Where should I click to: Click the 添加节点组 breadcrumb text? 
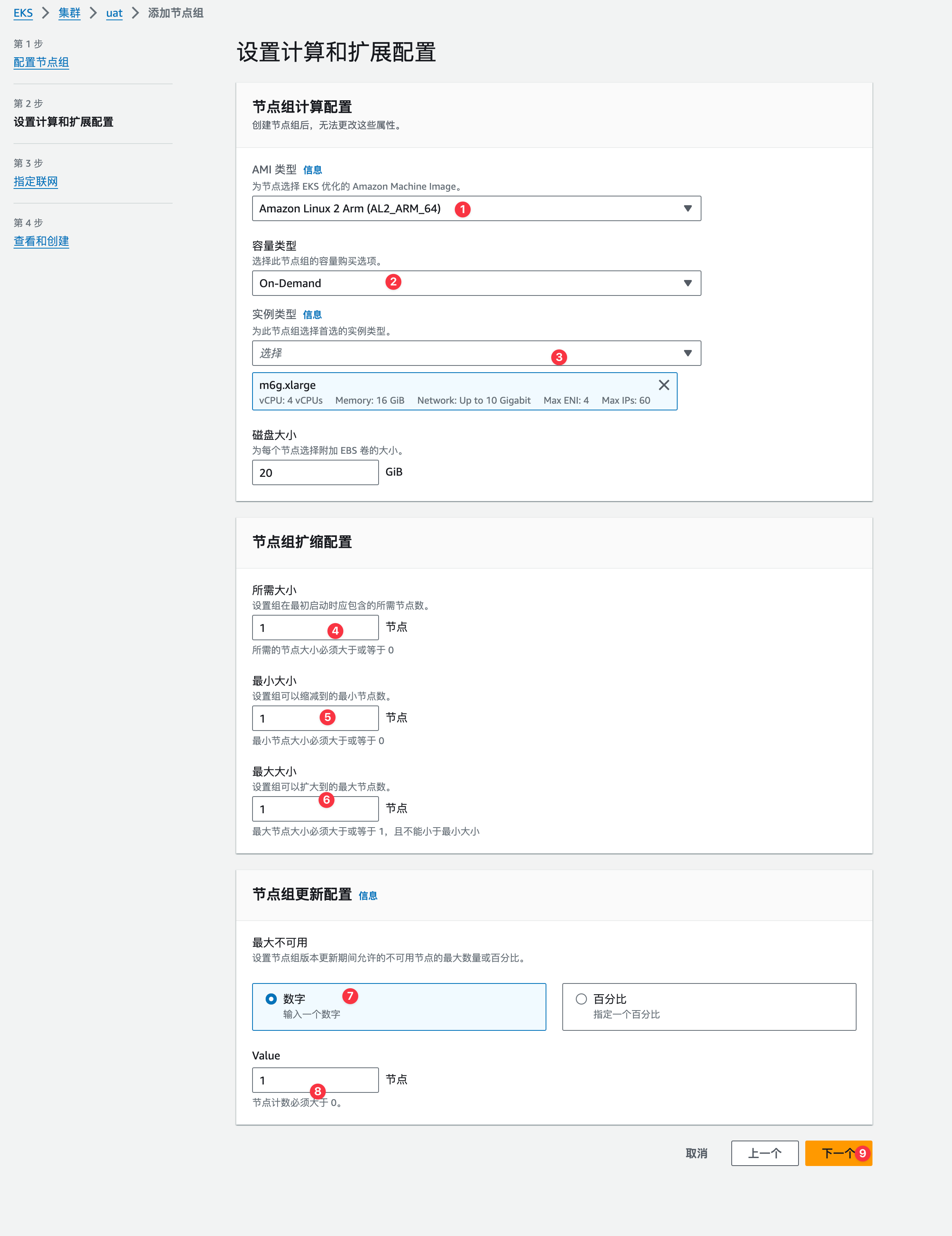point(175,13)
